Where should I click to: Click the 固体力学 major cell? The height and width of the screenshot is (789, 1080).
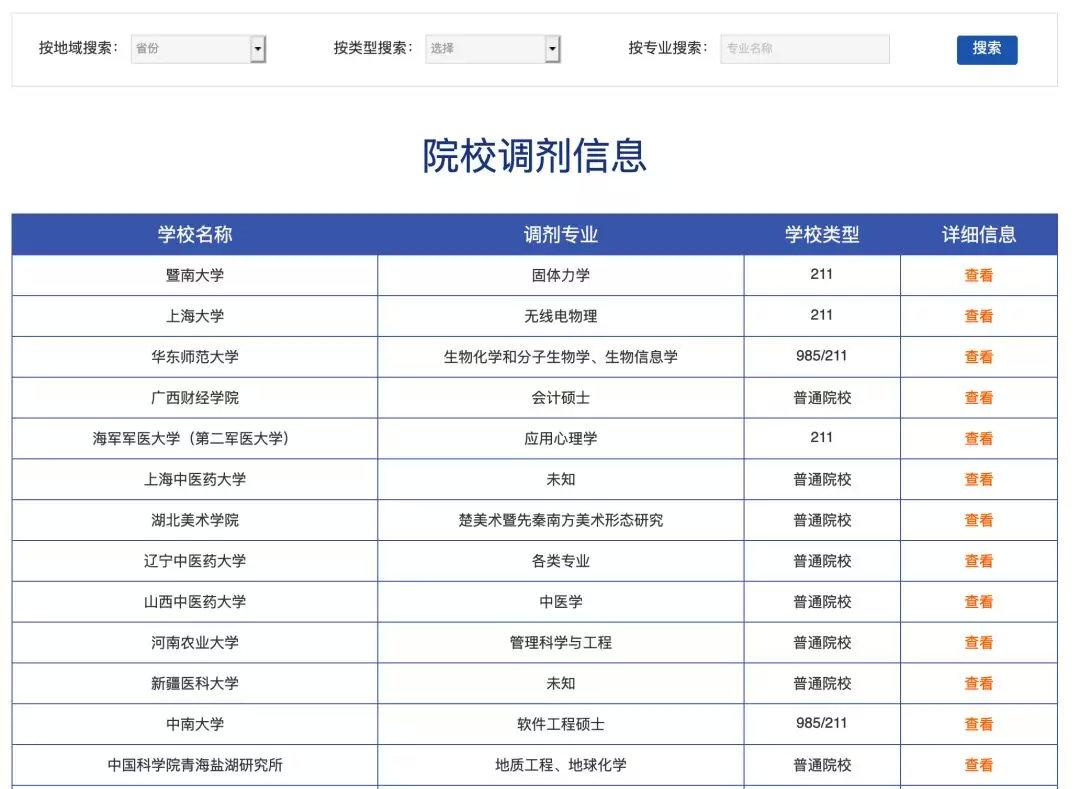pos(561,275)
